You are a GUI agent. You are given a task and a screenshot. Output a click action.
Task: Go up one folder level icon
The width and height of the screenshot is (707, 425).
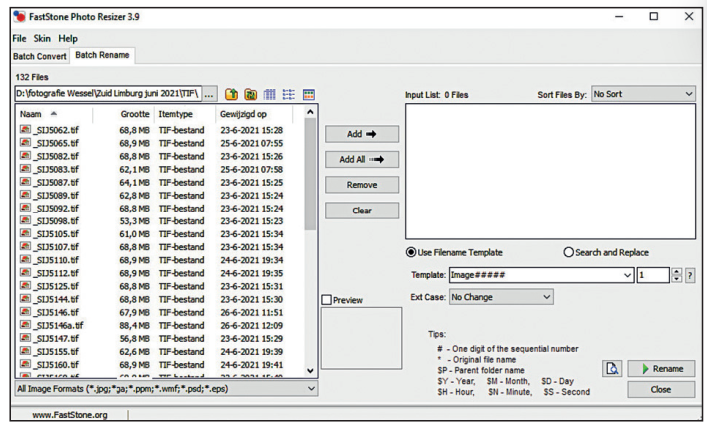click(x=231, y=94)
